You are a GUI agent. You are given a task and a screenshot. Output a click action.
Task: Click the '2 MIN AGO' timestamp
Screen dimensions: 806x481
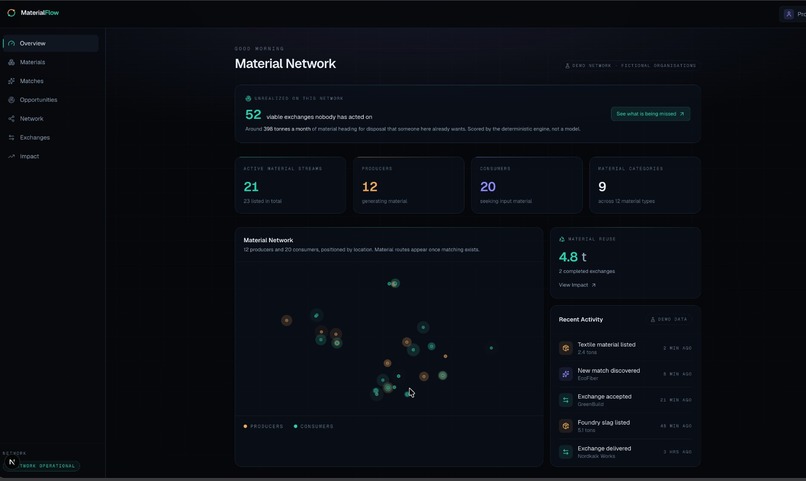677,348
